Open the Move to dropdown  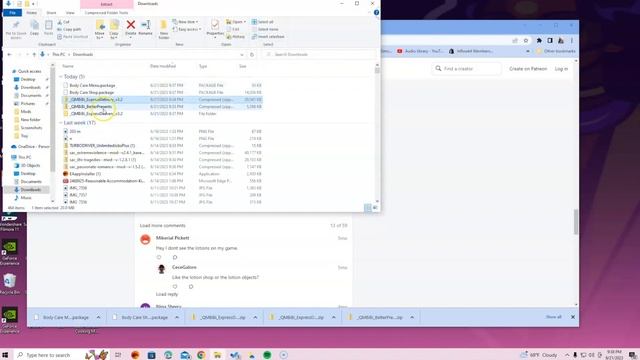point(100,35)
